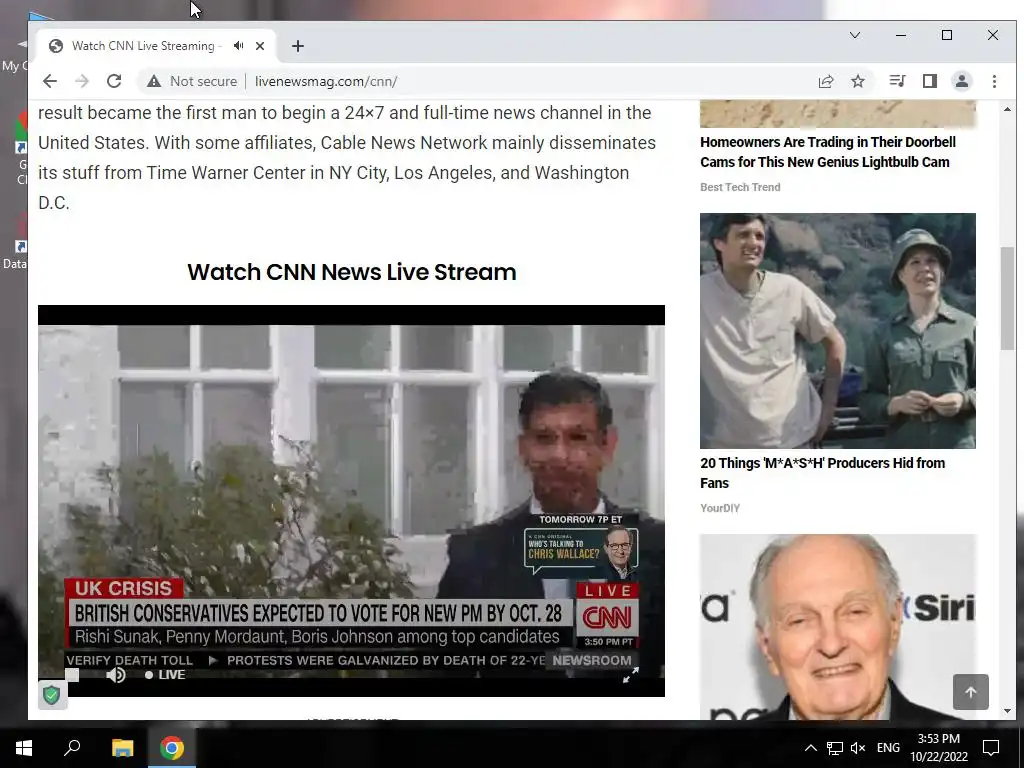Click the doorbell ad image at top

(x=838, y=114)
